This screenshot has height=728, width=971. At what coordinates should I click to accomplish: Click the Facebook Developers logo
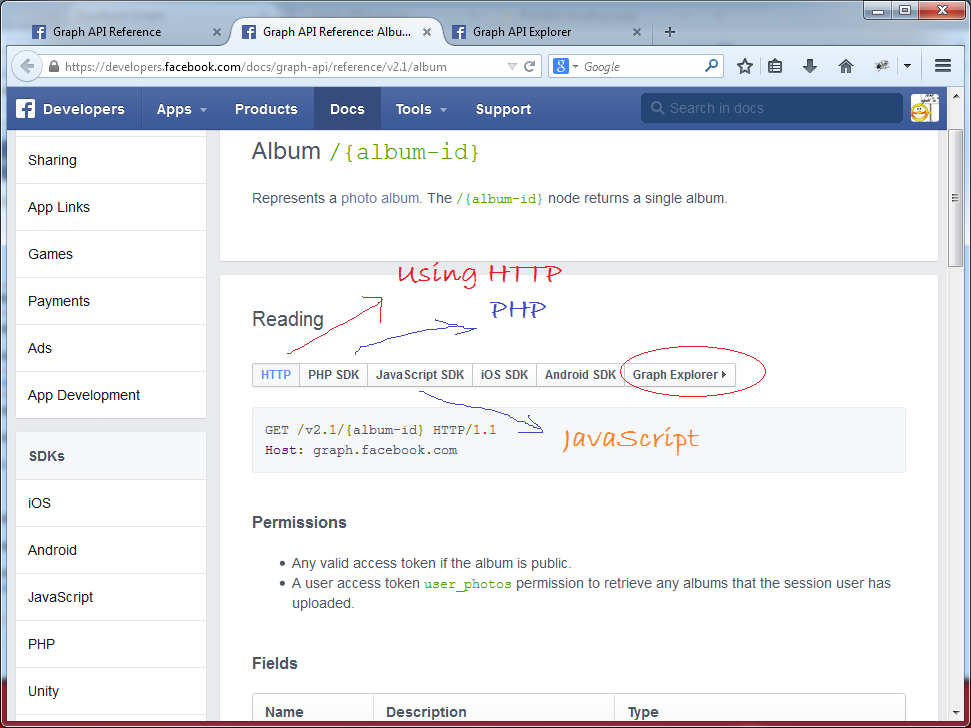tap(71, 109)
